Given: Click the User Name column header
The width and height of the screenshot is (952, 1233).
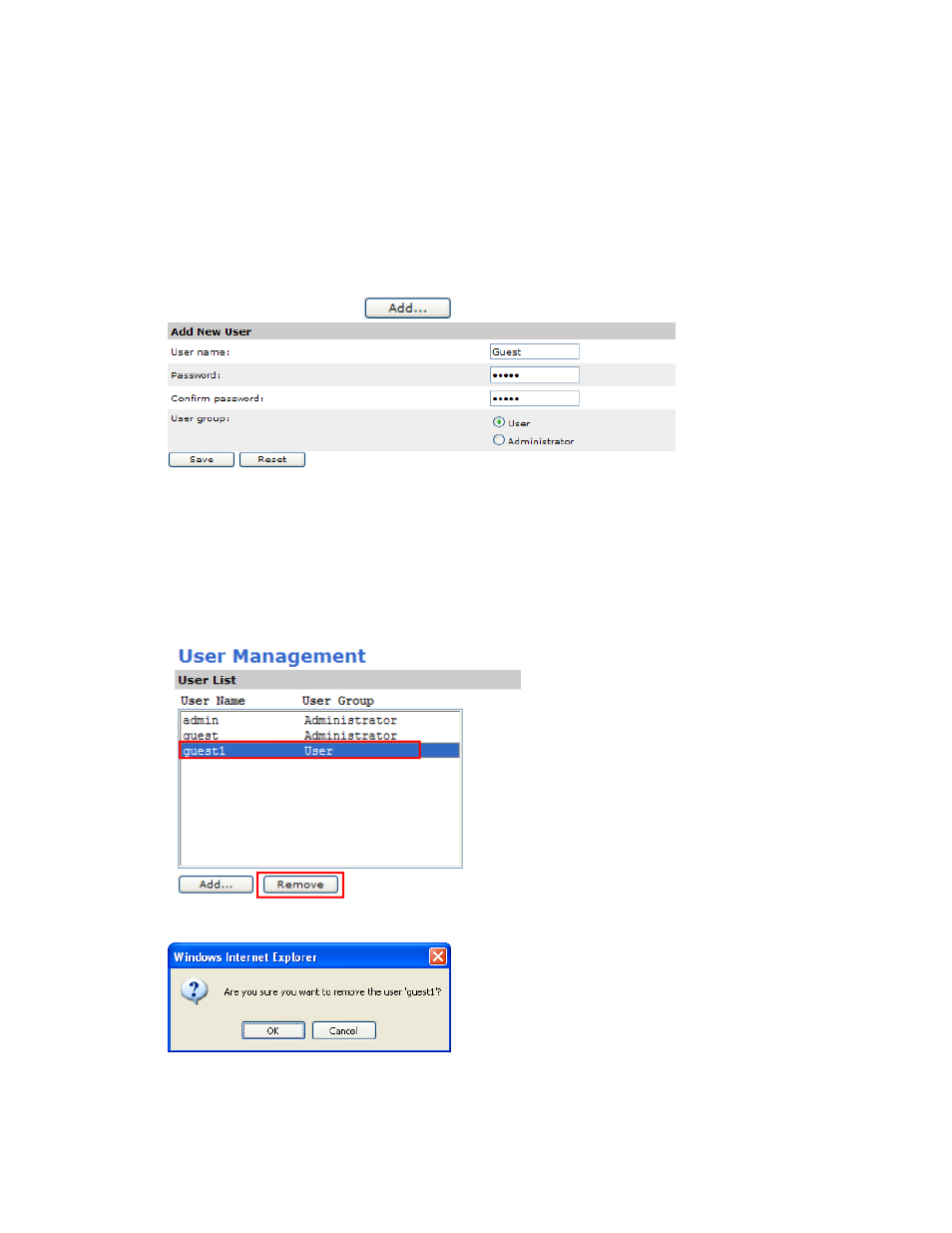Looking at the screenshot, I should click(x=213, y=701).
